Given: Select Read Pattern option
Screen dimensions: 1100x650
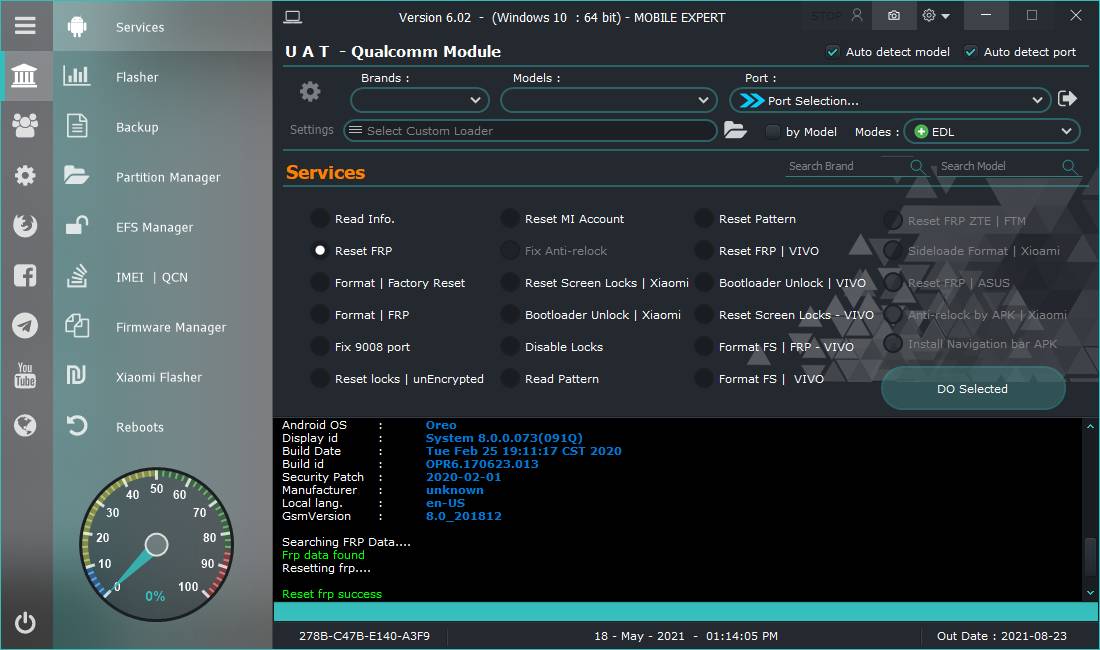Looking at the screenshot, I should (510, 379).
